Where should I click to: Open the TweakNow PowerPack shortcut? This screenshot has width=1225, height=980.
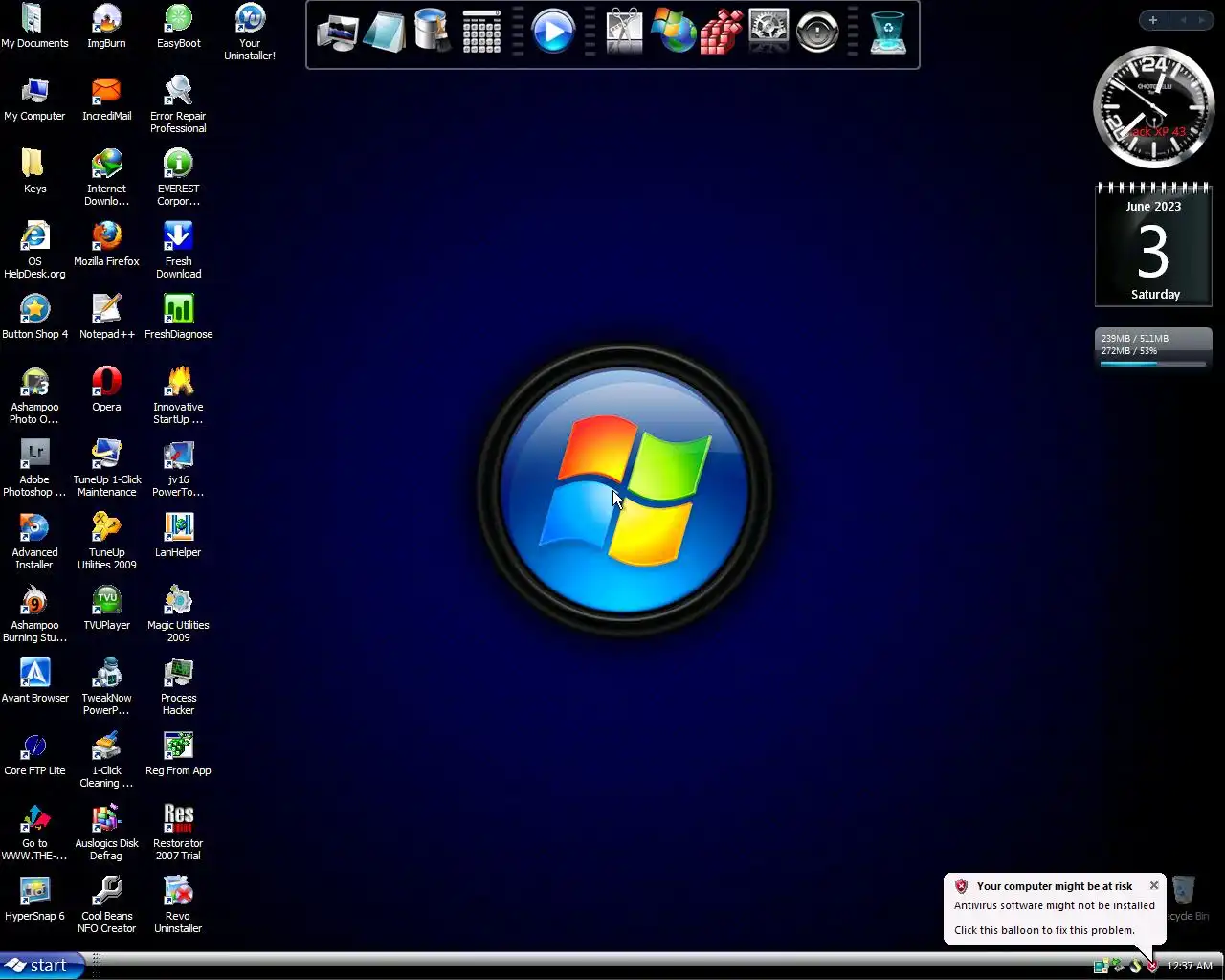coord(106,687)
